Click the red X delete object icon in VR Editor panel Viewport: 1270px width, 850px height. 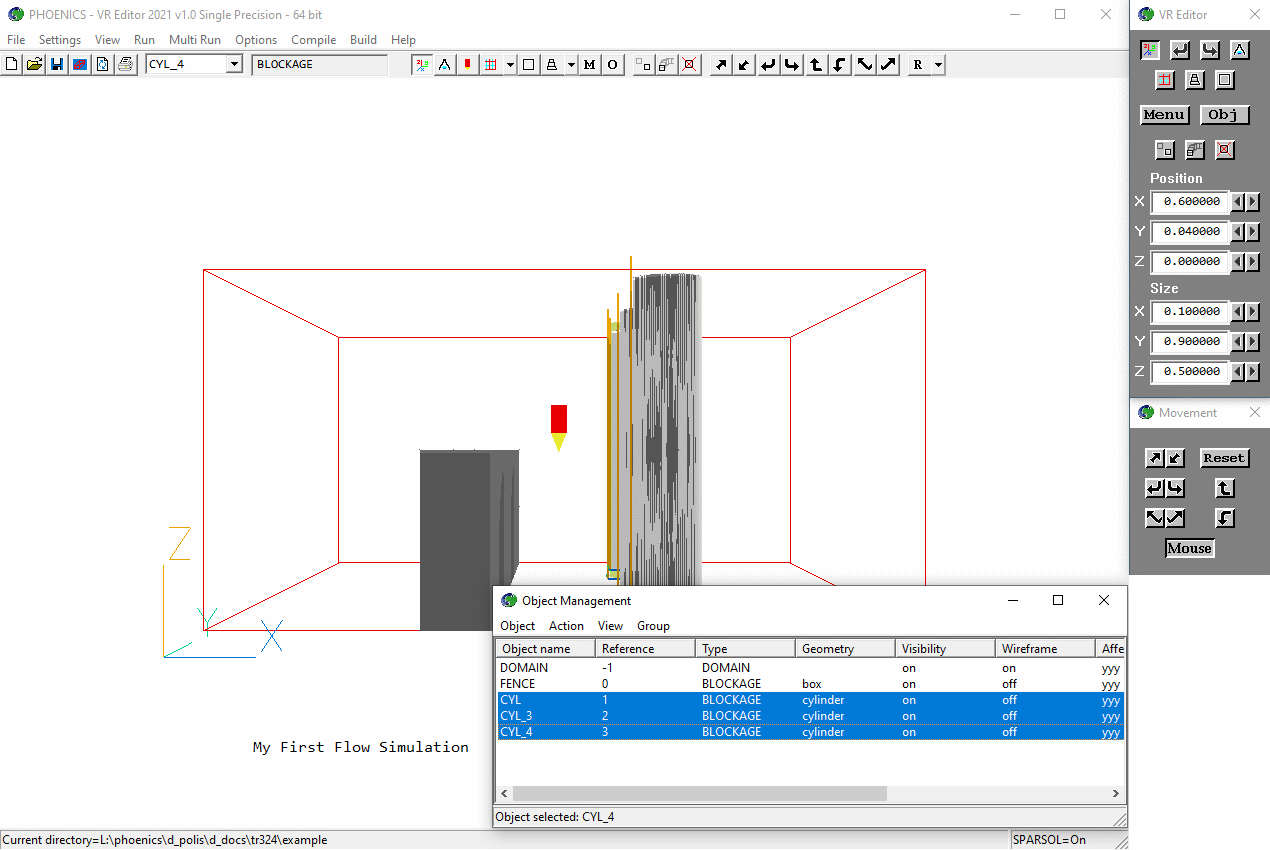coord(1225,150)
